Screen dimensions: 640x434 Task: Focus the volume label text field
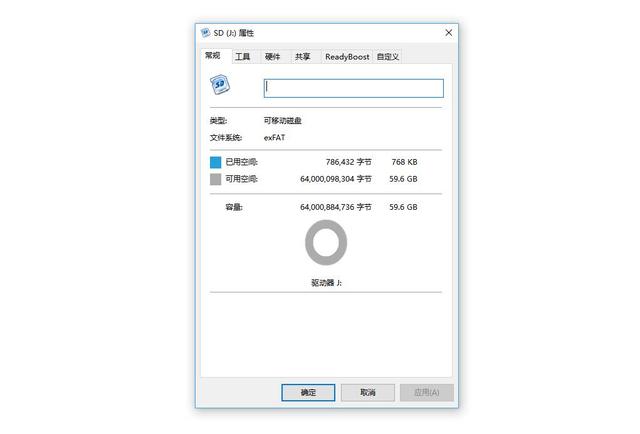354,88
